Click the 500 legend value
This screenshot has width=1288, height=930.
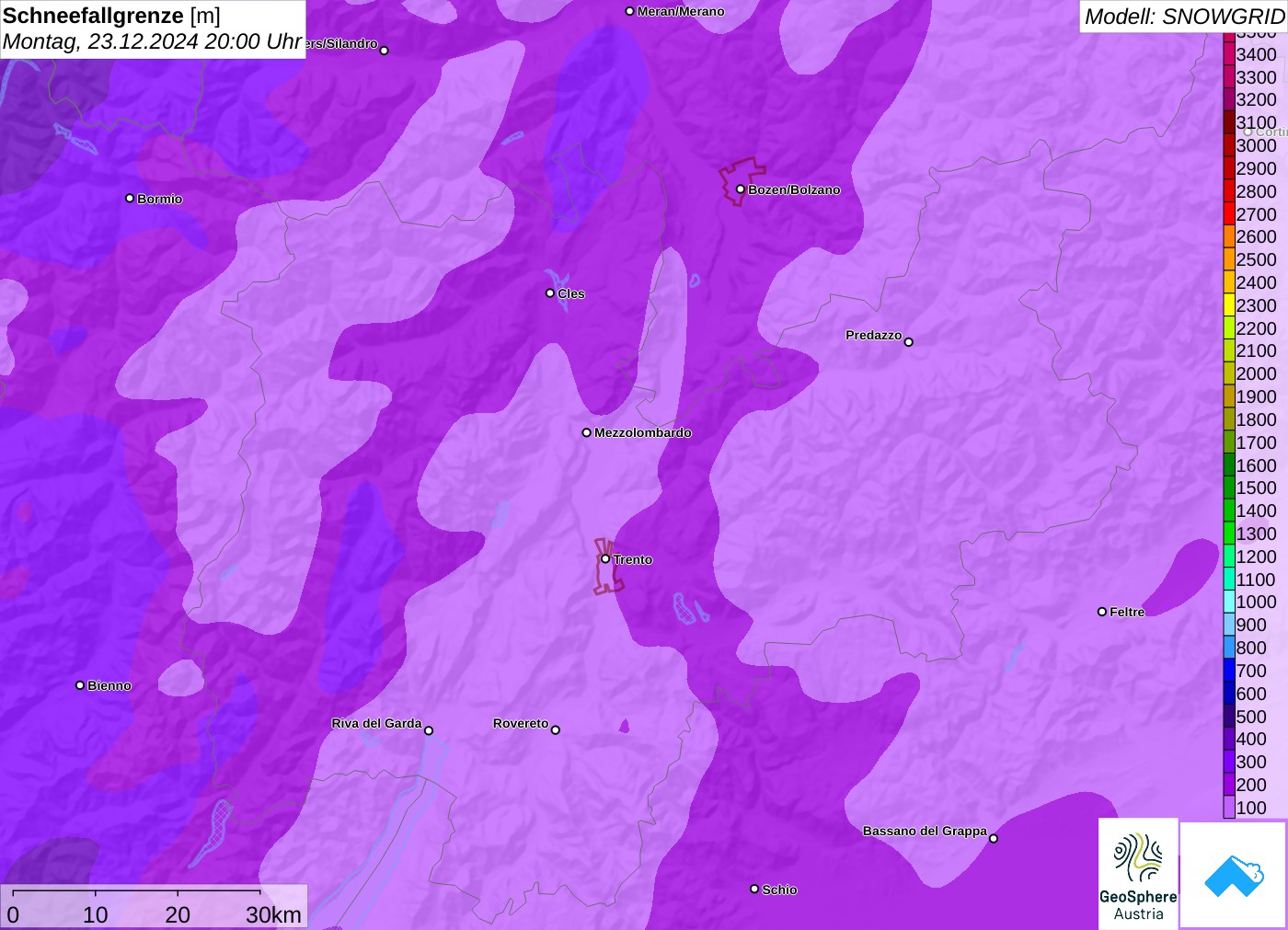[x=1251, y=717]
